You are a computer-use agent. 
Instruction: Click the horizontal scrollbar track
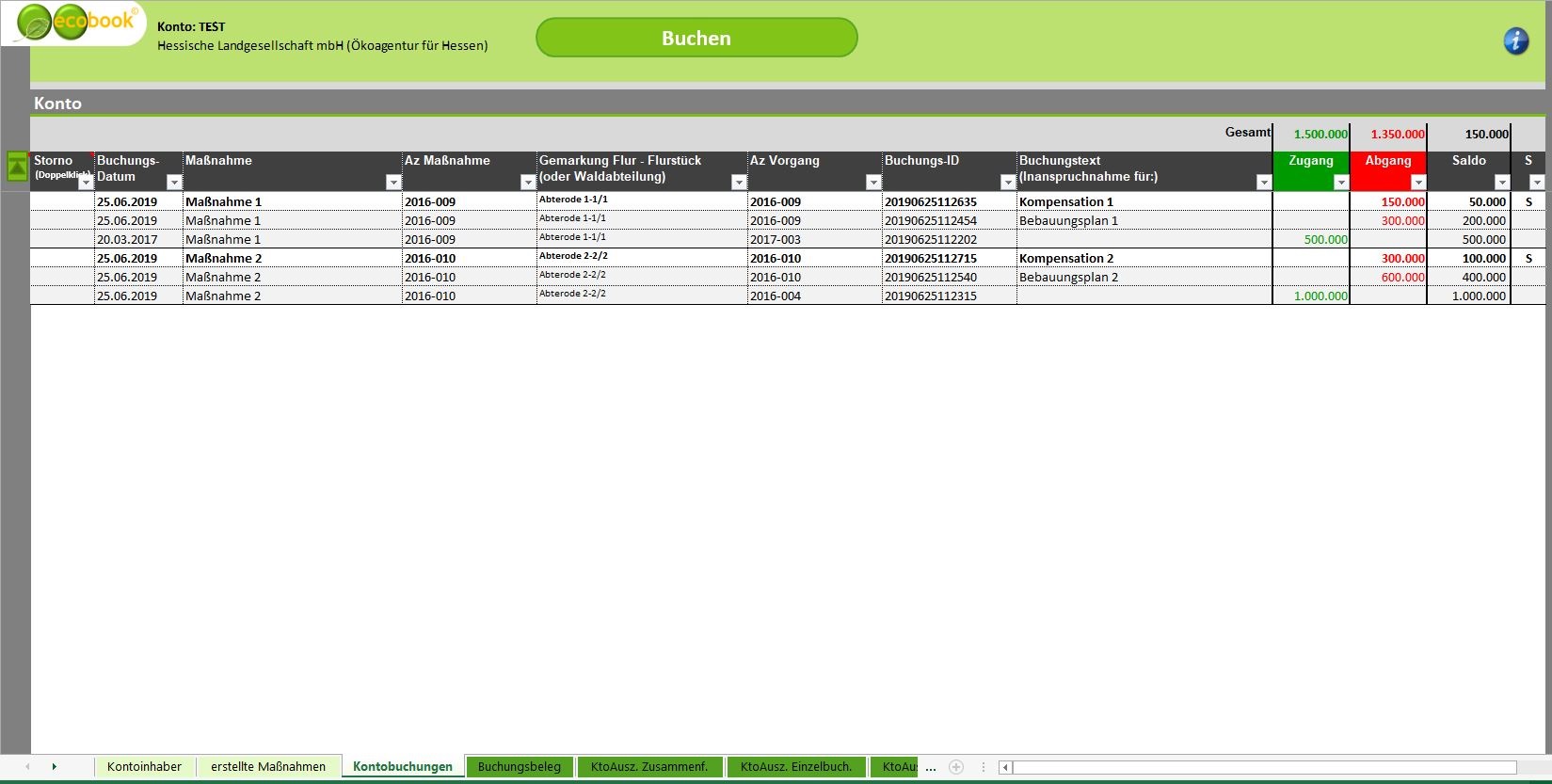point(1261,767)
